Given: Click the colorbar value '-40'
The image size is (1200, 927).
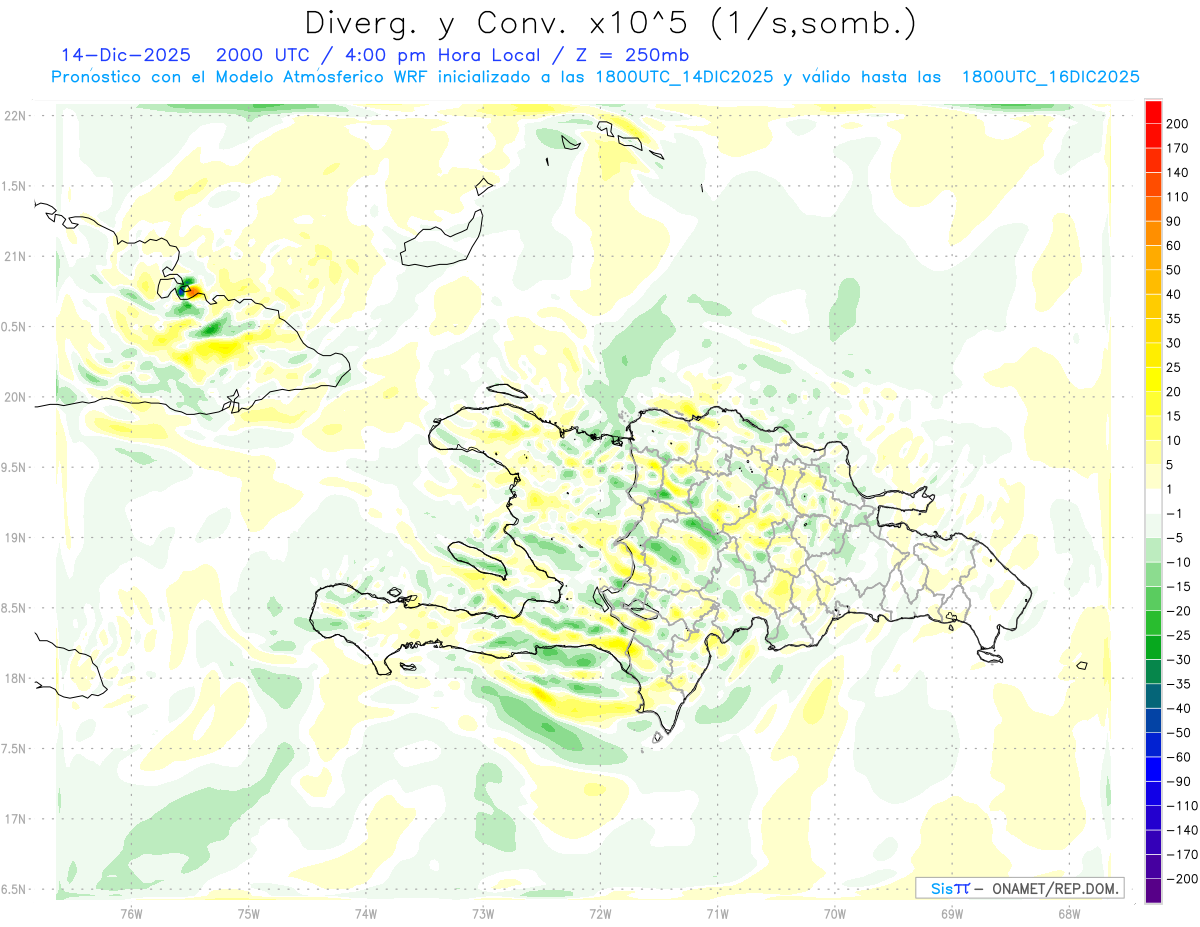Looking at the screenshot, I should pos(1178,708).
